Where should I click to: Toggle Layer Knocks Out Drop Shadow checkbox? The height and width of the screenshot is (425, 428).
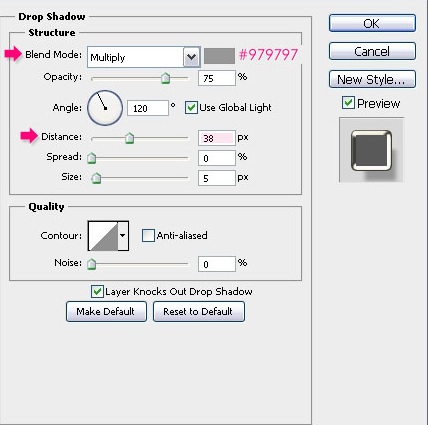click(x=97, y=291)
